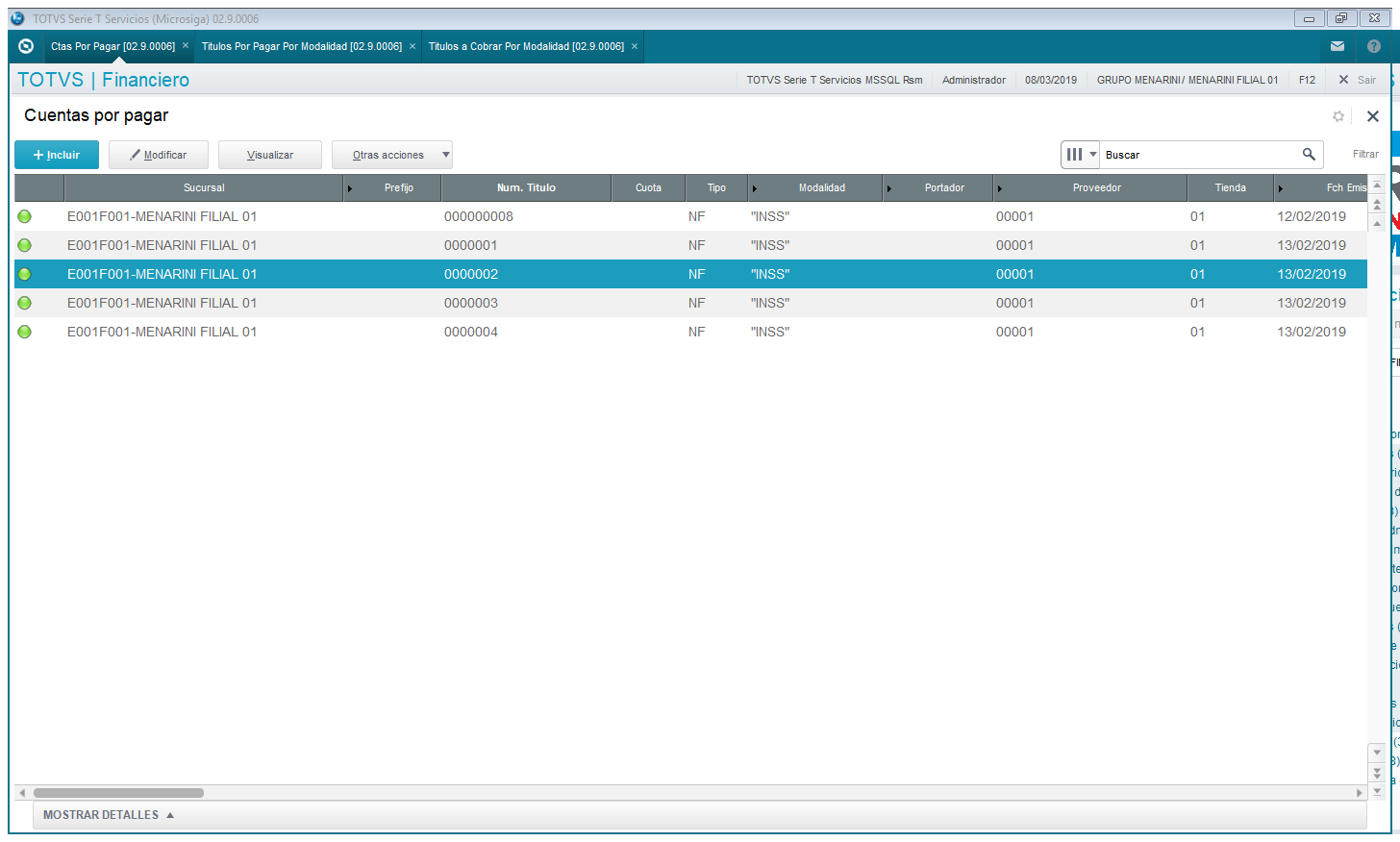Open the Otras acciones dropdown

(392, 155)
